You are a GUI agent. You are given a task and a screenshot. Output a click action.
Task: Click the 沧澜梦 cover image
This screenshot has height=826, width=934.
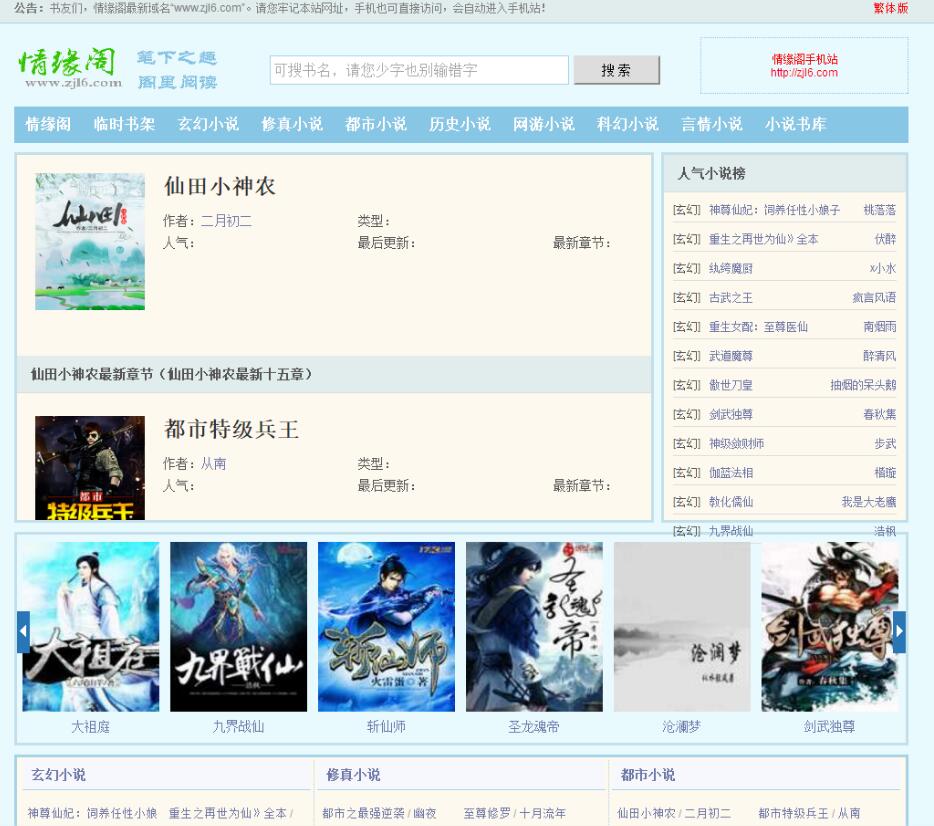(682, 626)
